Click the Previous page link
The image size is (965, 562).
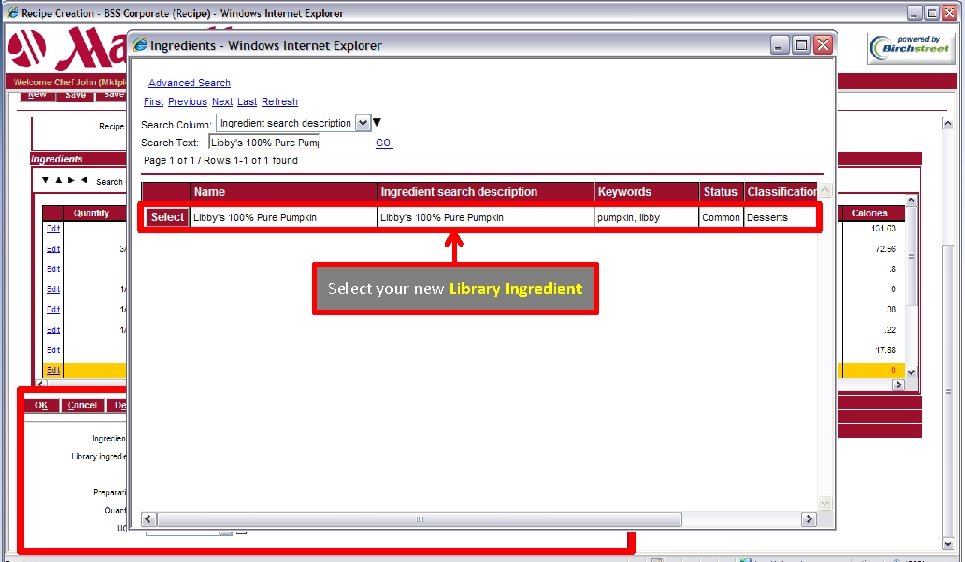(187, 102)
